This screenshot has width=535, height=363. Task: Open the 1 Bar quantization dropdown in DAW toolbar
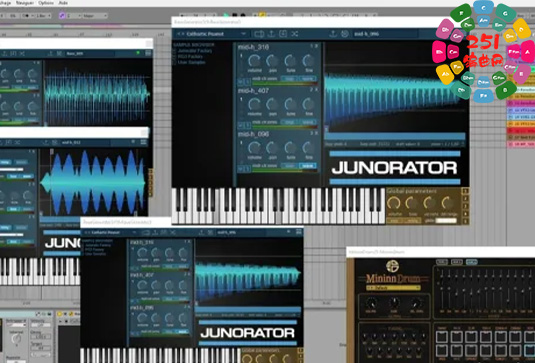pos(43,16)
